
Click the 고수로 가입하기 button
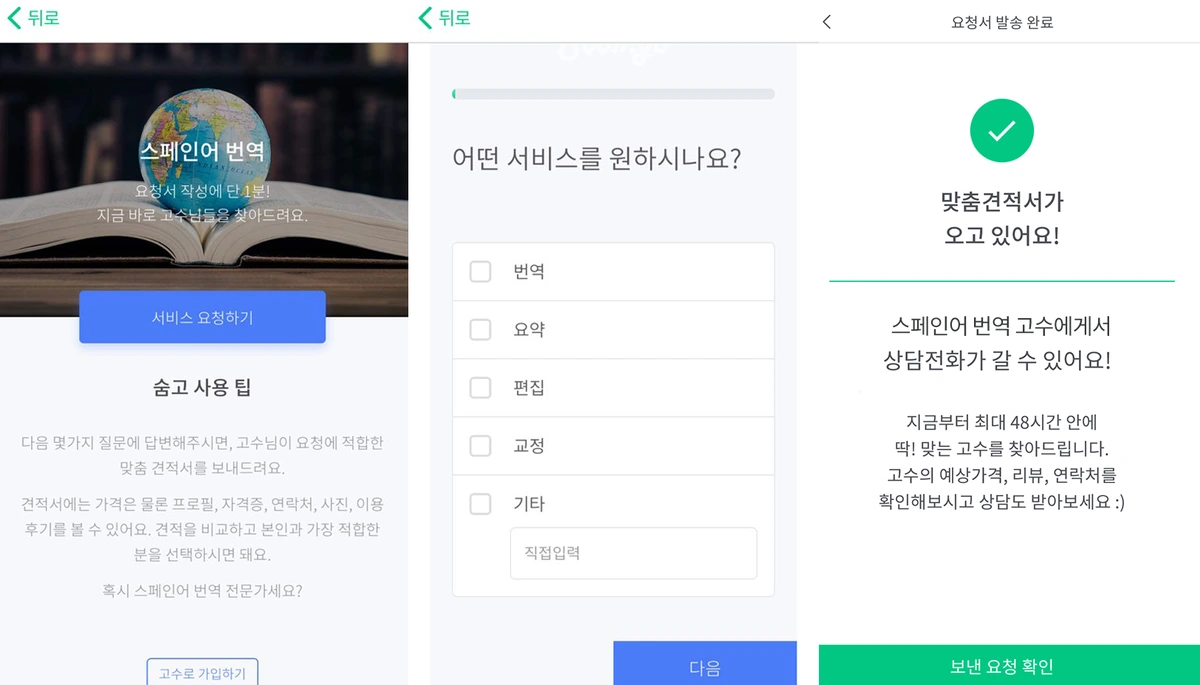(202, 673)
